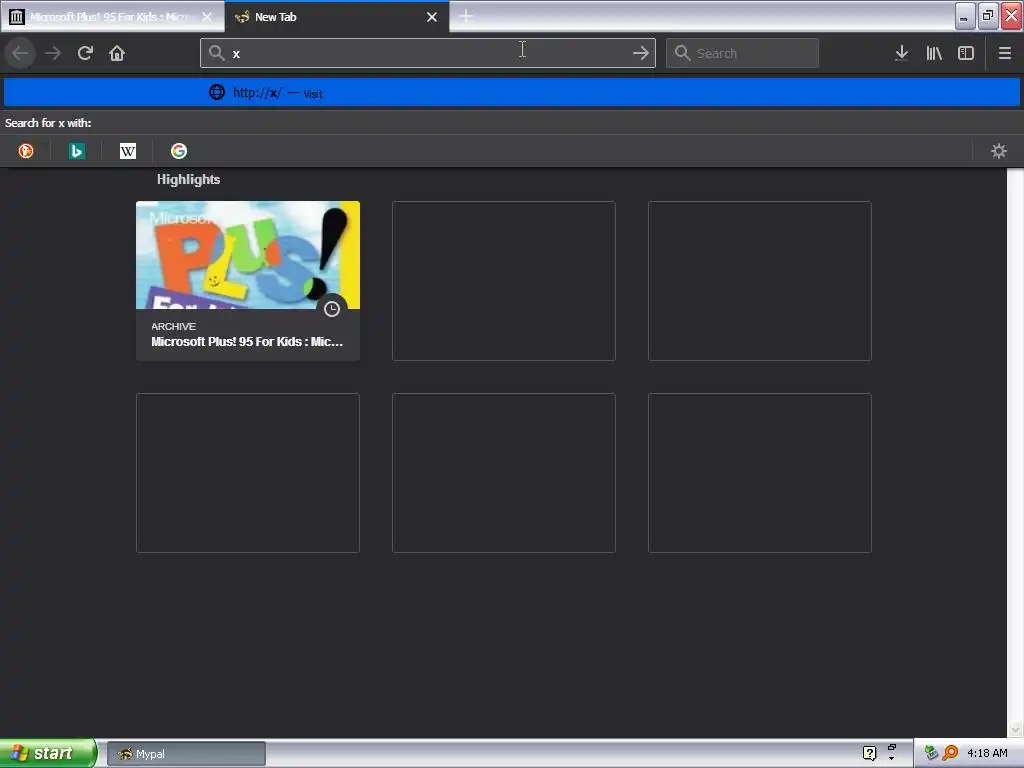Click the Go arrow in the address bar
This screenshot has width=1024, height=768.
pos(641,53)
